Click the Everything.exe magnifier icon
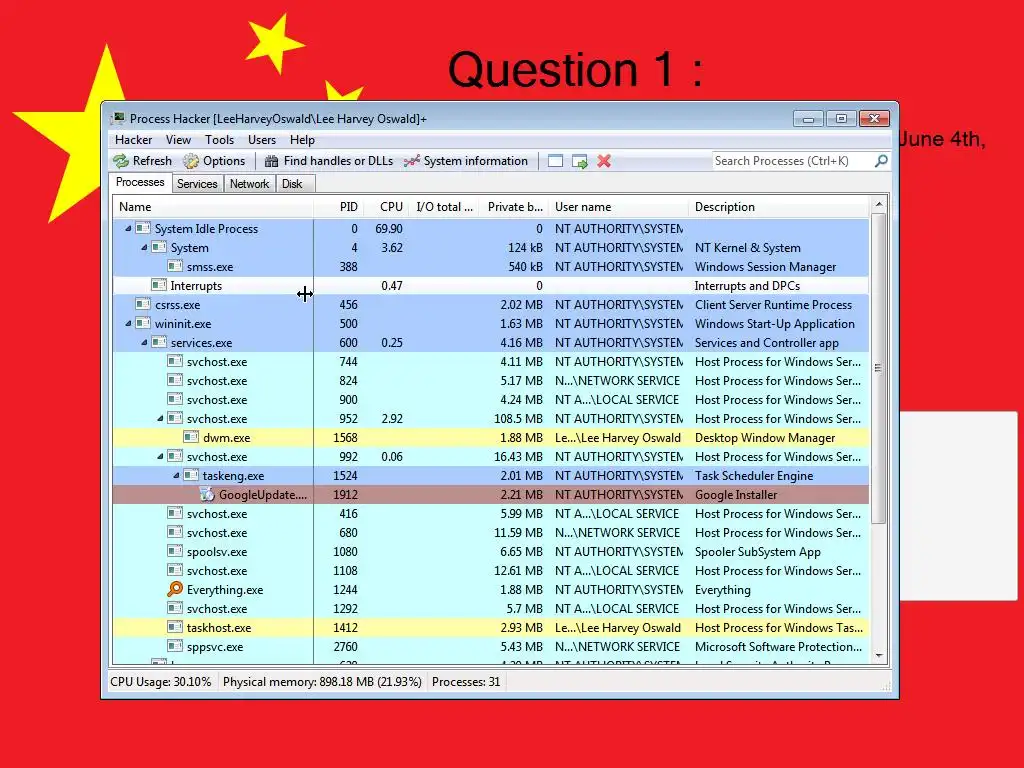 point(174,589)
